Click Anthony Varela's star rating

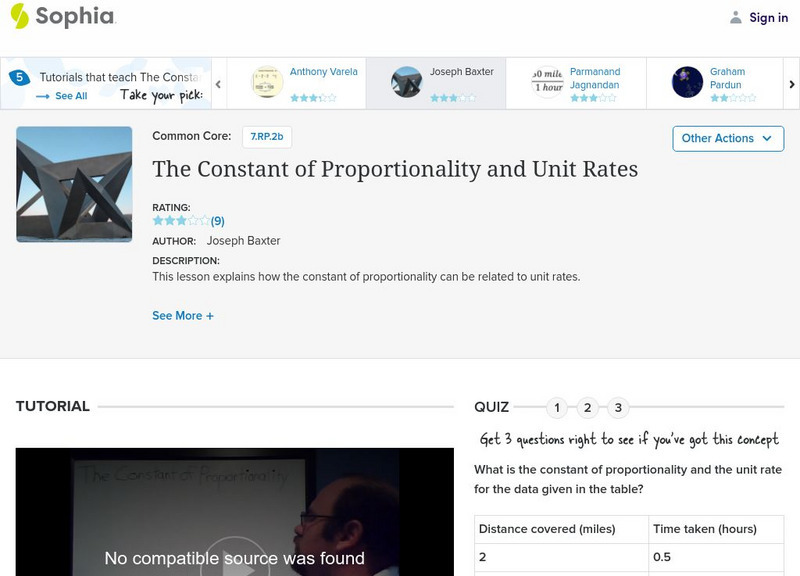(313, 98)
